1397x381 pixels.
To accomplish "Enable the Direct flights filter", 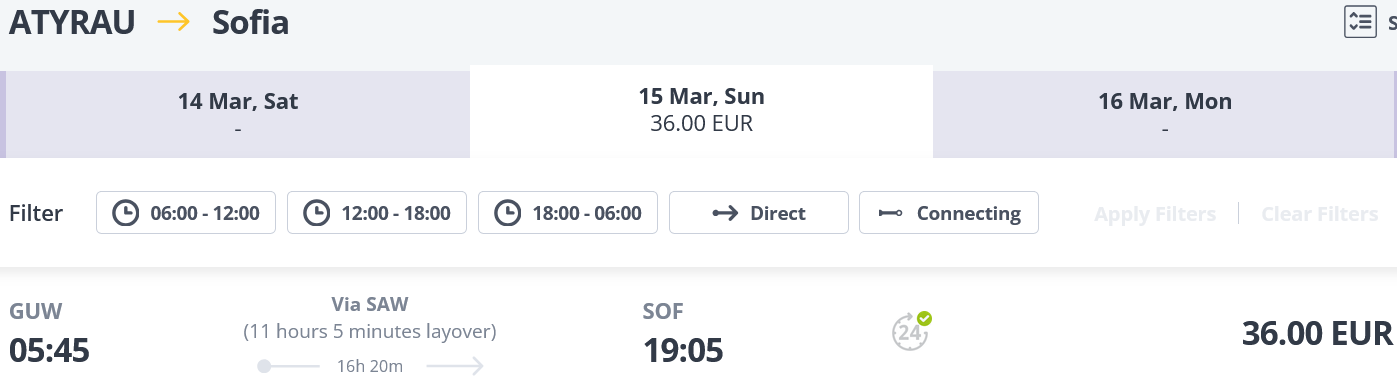I will 759,213.
